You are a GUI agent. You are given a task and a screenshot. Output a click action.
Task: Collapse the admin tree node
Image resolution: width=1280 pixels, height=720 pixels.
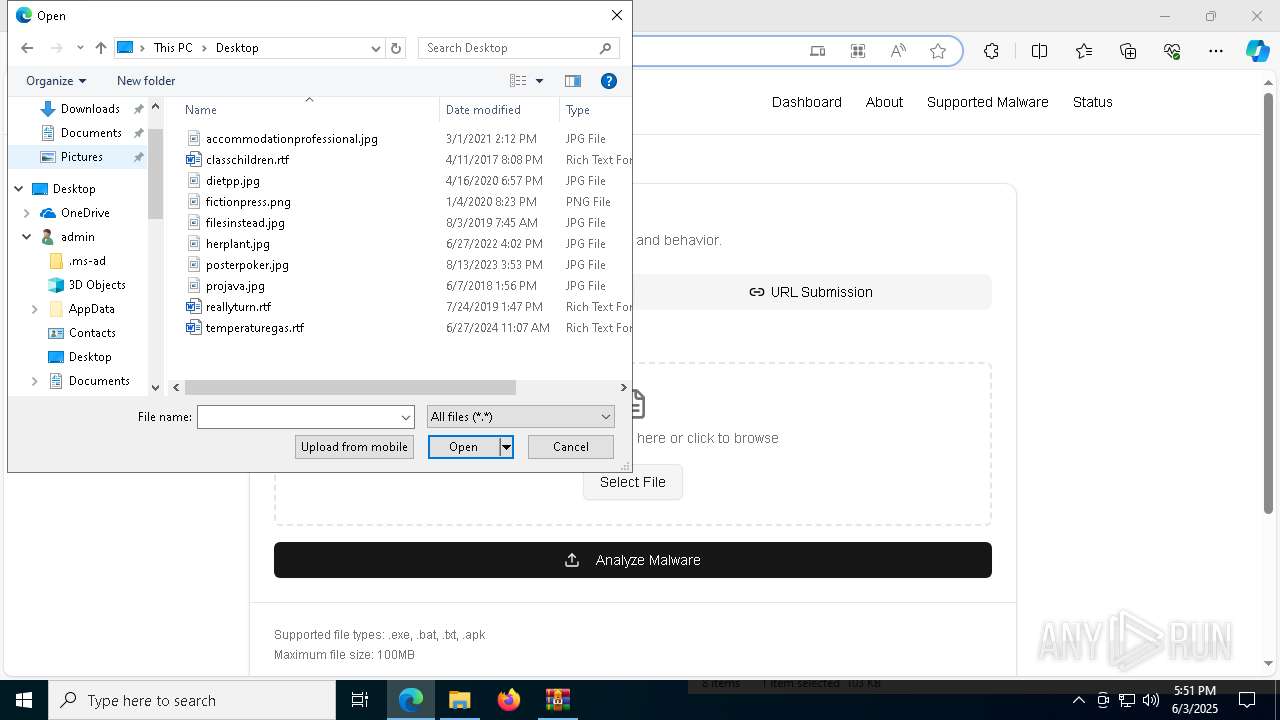(x=27, y=237)
